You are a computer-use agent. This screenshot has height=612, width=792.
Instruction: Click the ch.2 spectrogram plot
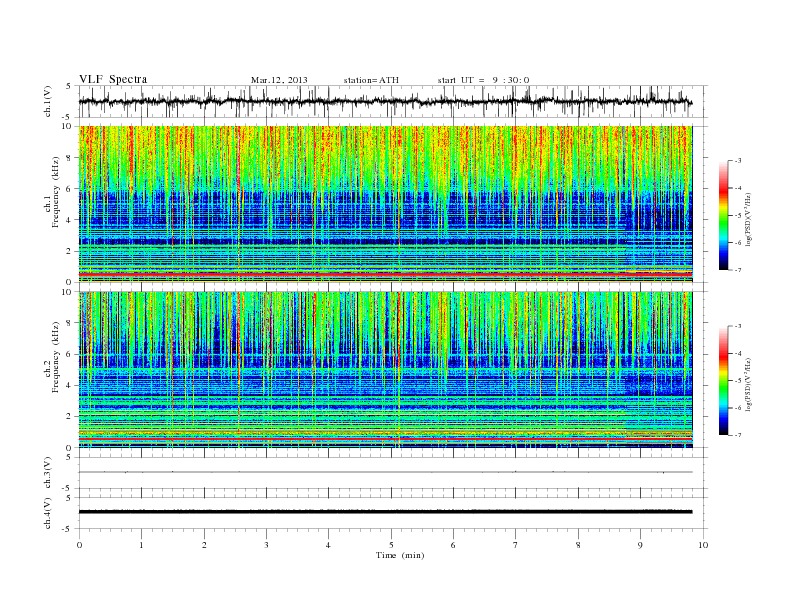click(x=385, y=370)
